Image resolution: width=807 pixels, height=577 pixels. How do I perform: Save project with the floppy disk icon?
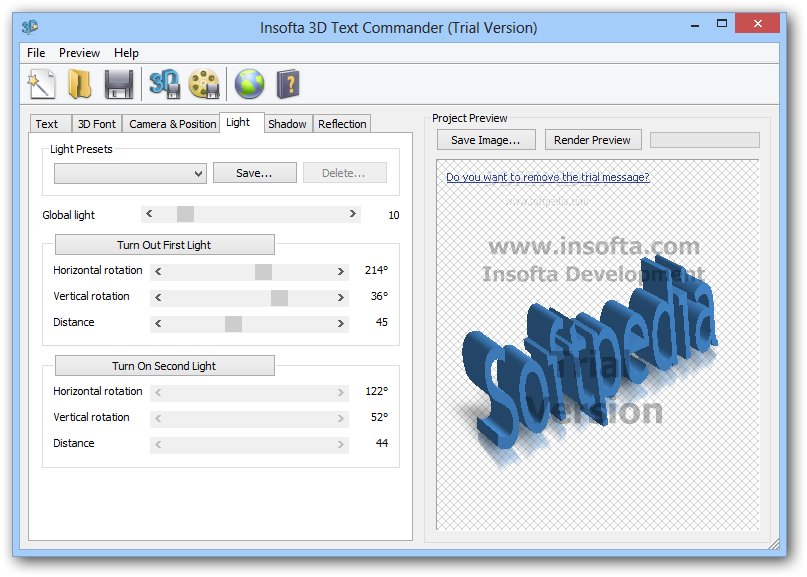[119, 84]
